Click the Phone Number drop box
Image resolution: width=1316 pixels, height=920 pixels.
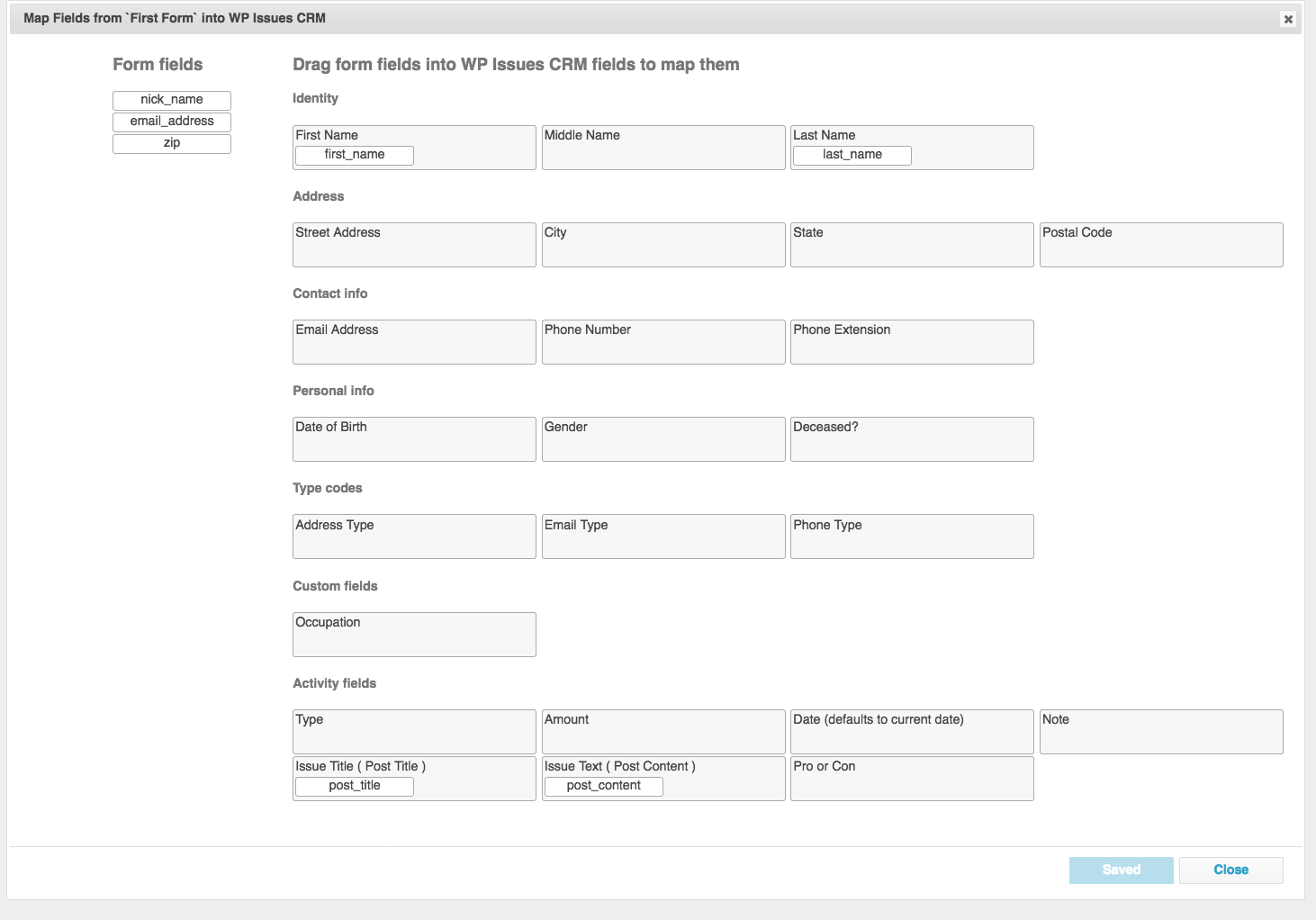[663, 342]
